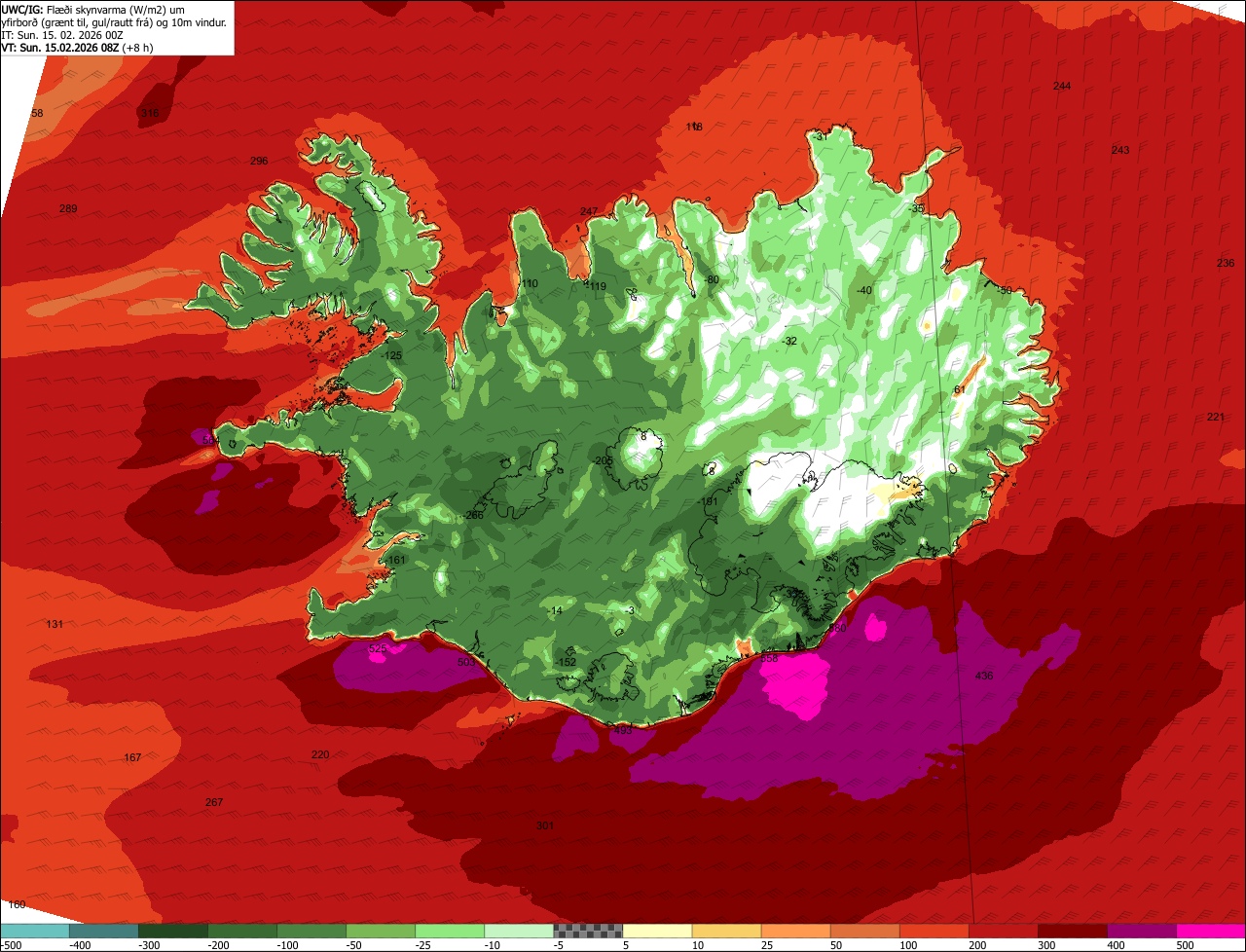This screenshot has width=1246, height=952.
Task: Click the legend swatch between -10 and -5
Action: click(519, 931)
